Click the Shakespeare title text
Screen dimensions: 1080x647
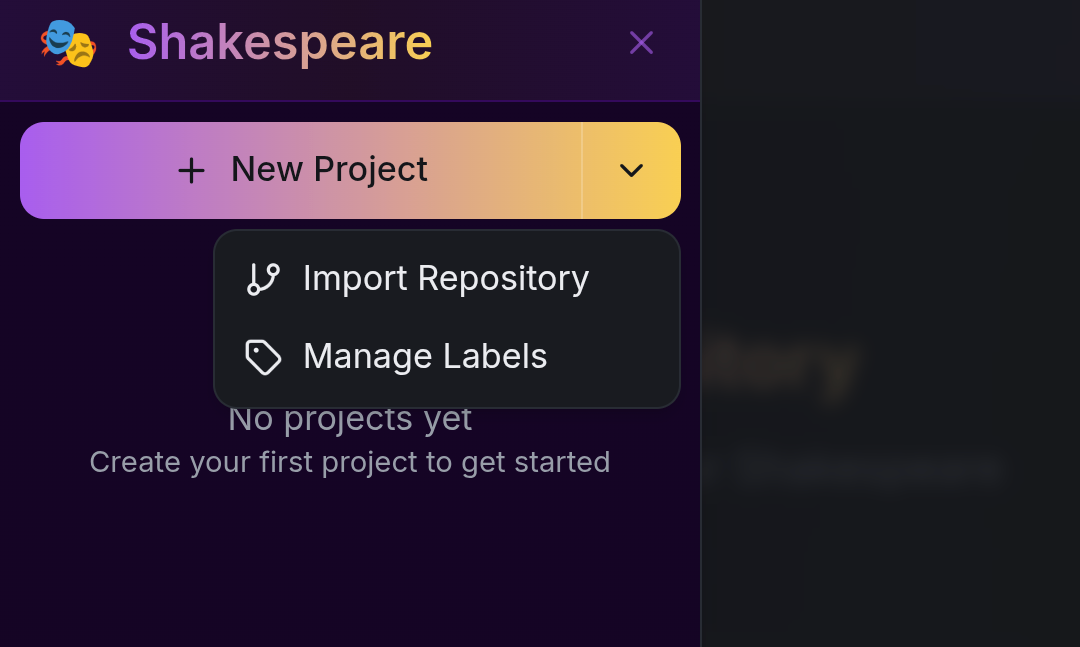pyautogui.click(x=279, y=43)
